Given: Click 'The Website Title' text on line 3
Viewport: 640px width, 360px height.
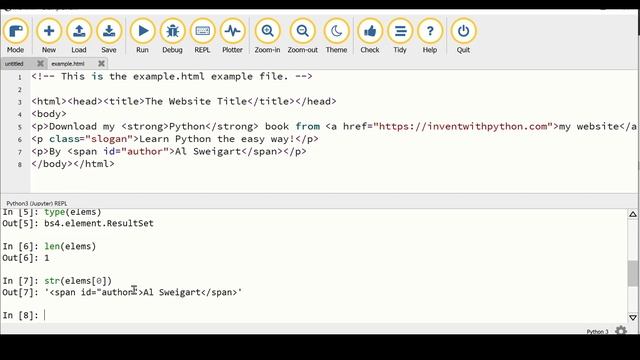Looking at the screenshot, I should point(196,101).
